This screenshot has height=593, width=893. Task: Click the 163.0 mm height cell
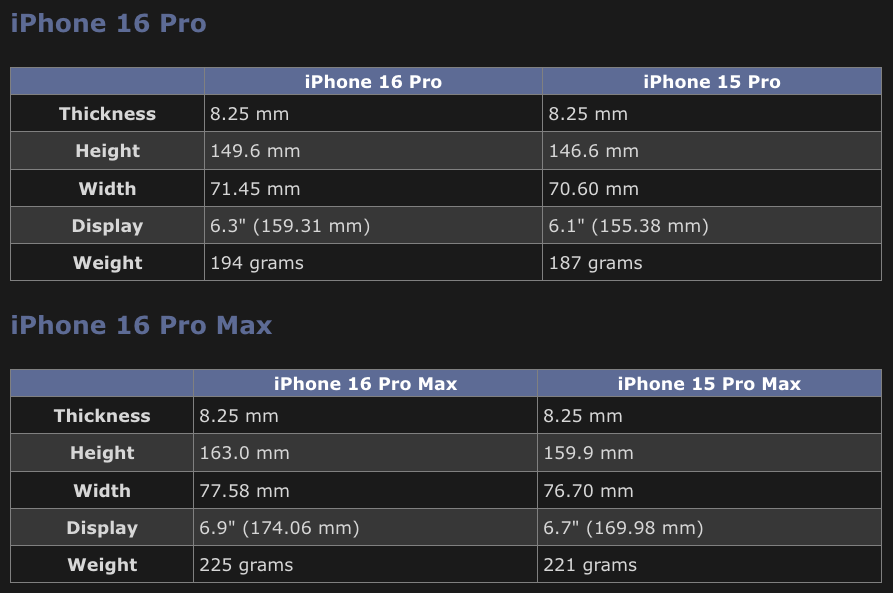pyautogui.click(x=245, y=454)
